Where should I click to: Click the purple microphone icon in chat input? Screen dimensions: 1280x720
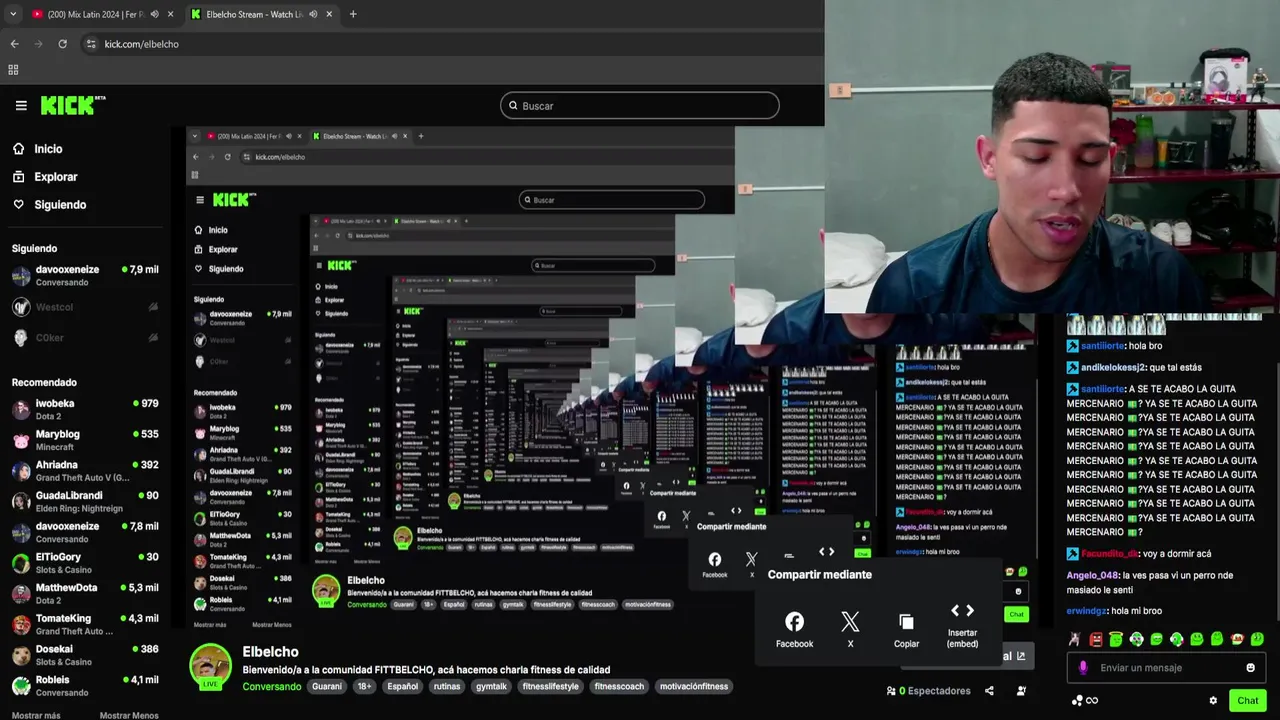[x=1083, y=668]
